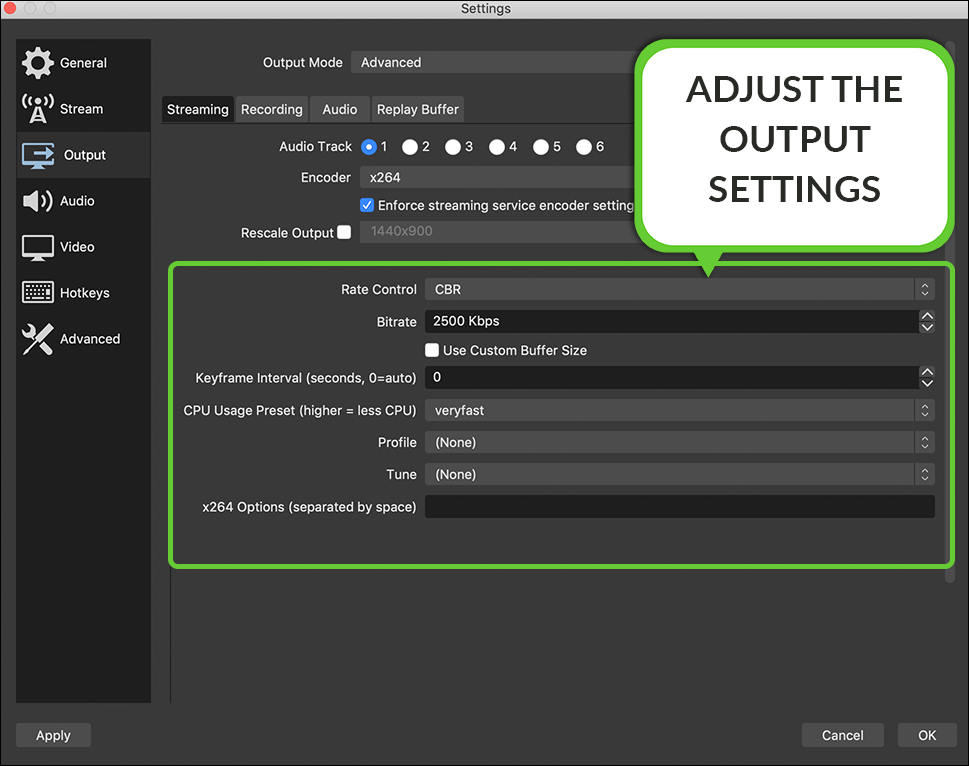
Task: Open the Tune dropdown
Action: 680,474
